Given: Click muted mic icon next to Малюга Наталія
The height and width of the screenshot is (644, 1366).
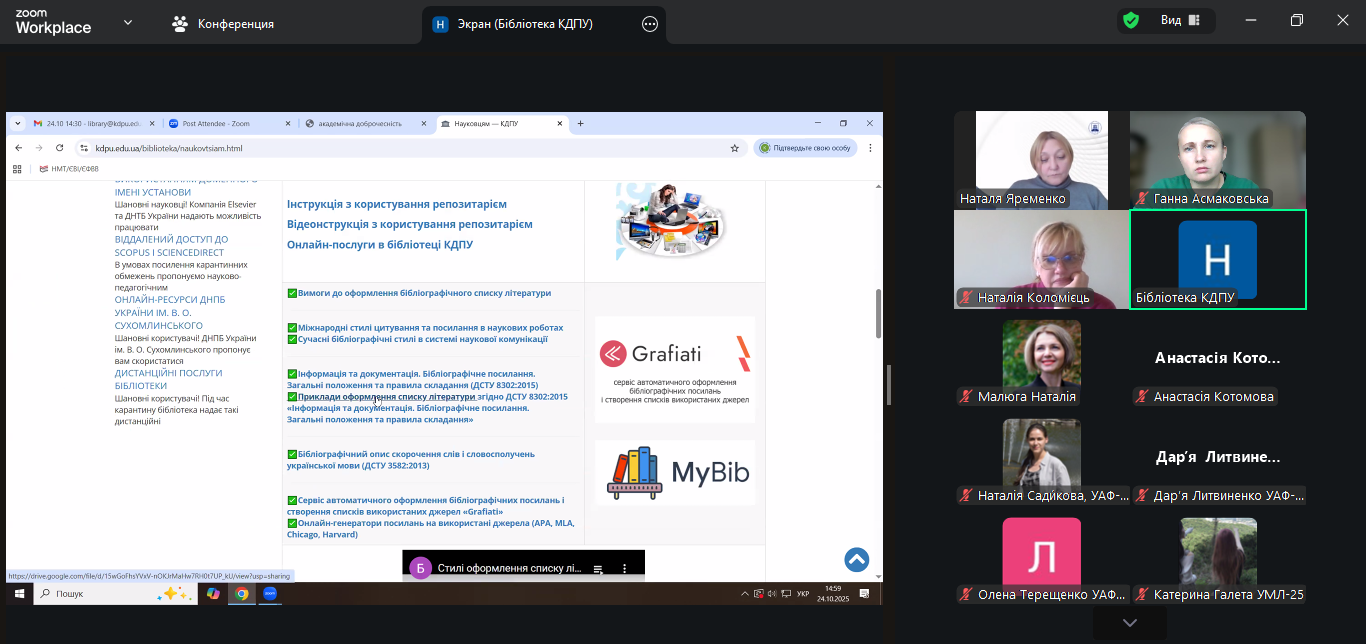Looking at the screenshot, I should click(967, 397).
